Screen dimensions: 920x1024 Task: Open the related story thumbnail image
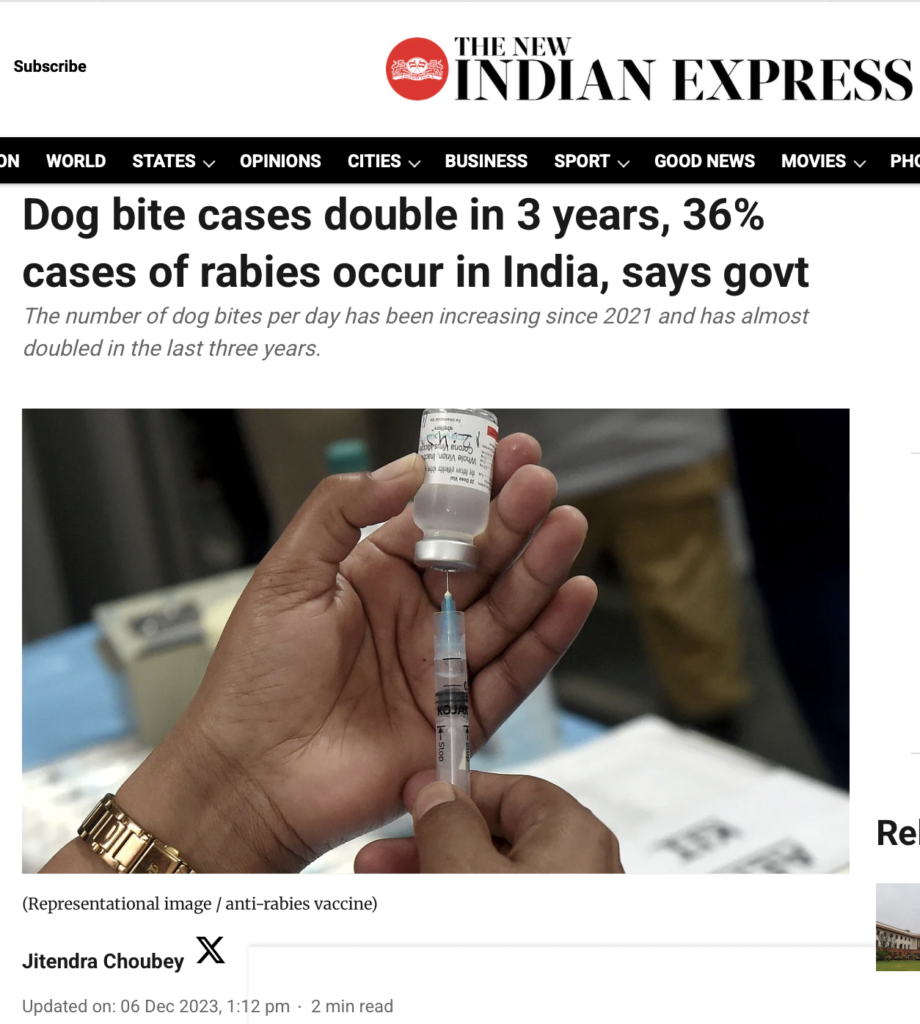[898, 927]
